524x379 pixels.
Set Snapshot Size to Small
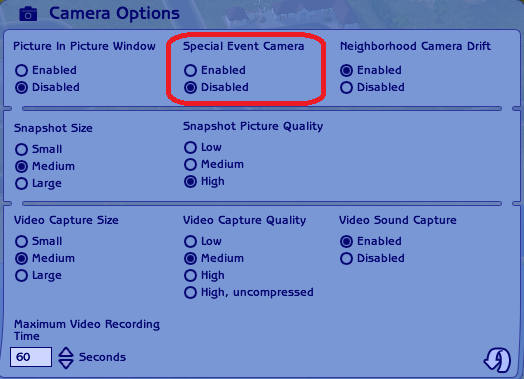pos(21,149)
